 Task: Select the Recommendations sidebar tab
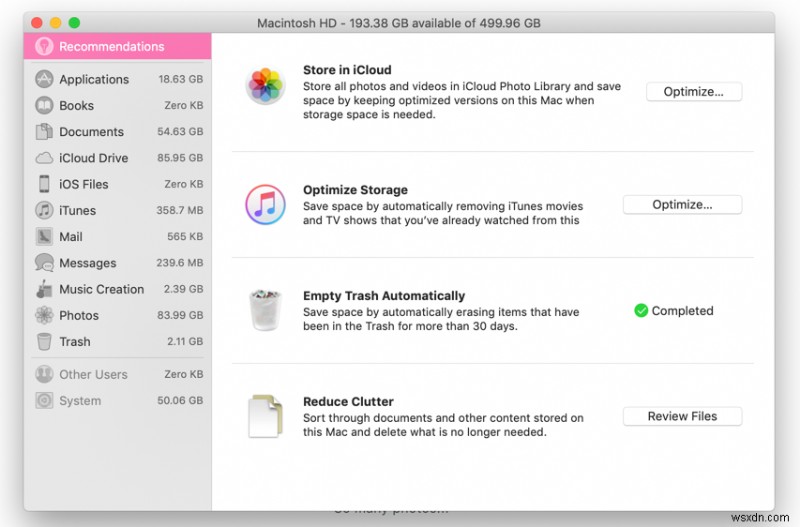click(117, 46)
